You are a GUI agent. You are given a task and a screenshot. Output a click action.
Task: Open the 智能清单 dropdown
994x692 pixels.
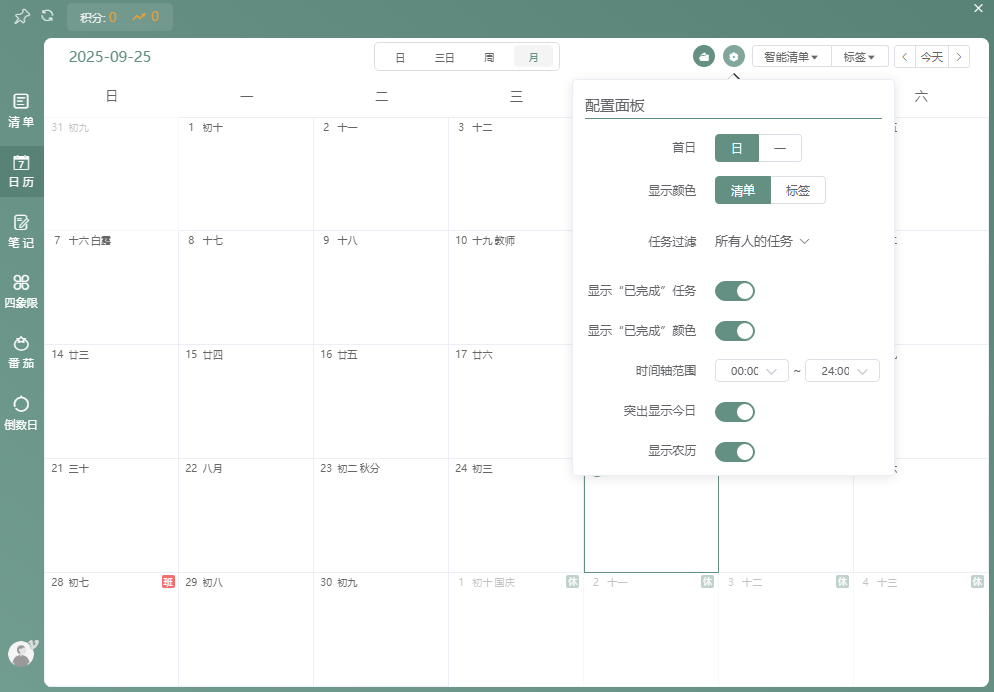click(x=792, y=56)
